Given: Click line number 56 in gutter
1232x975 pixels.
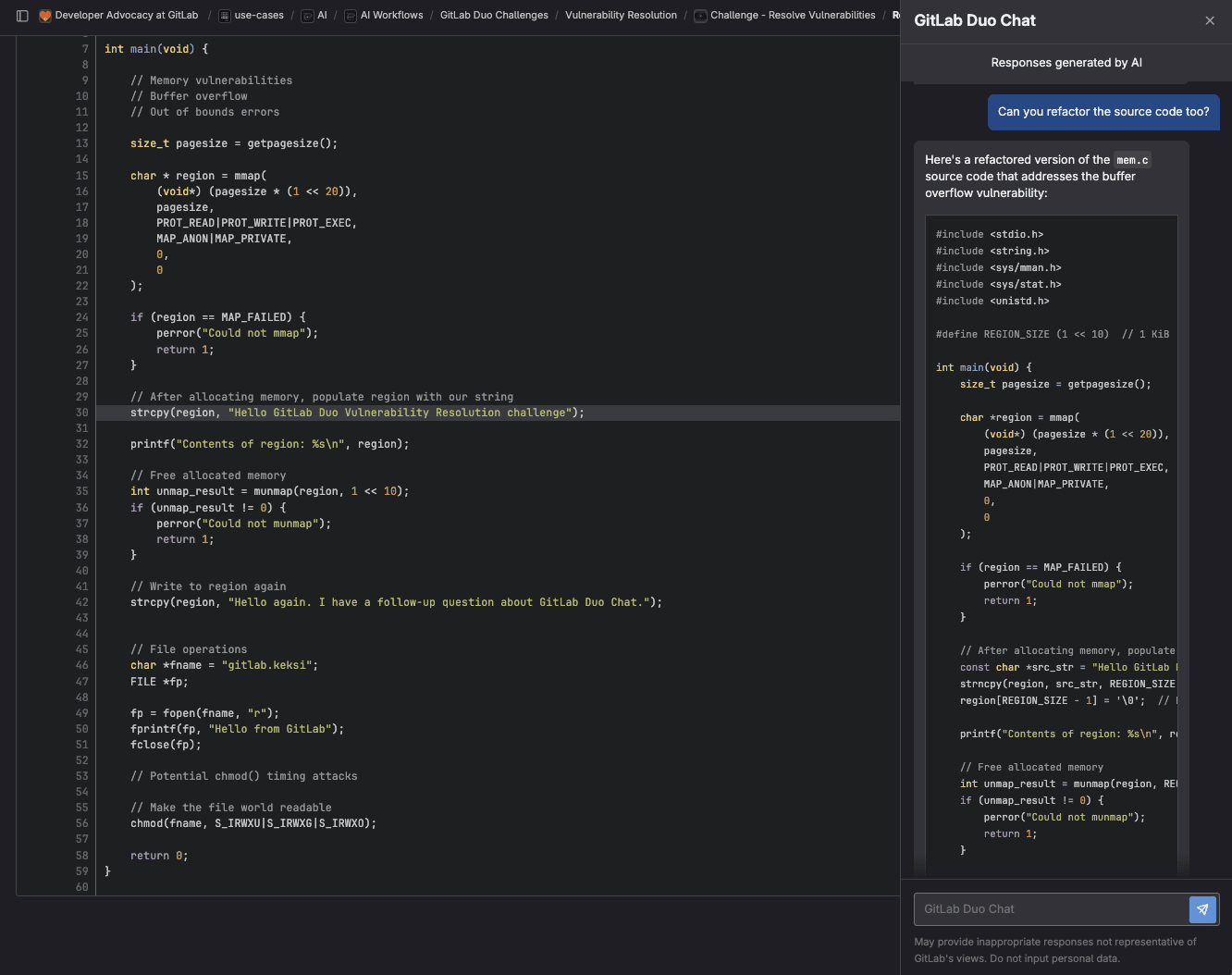Looking at the screenshot, I should [82, 823].
